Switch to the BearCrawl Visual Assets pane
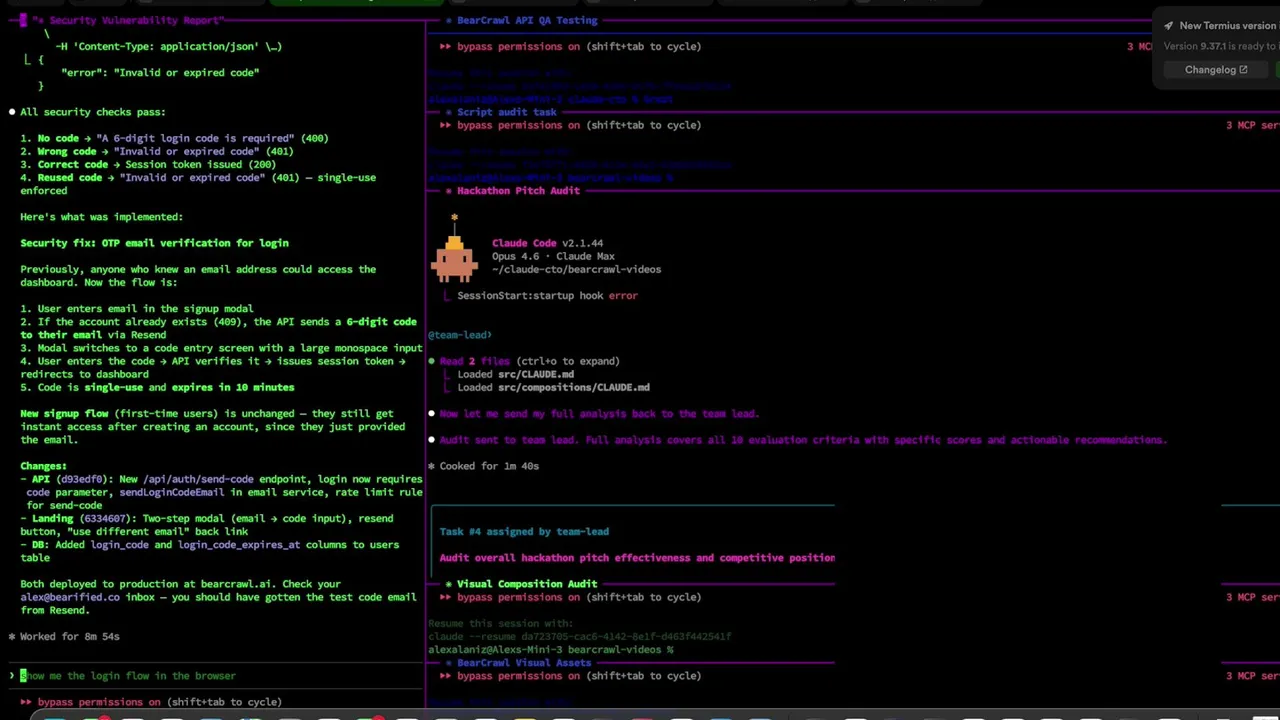Image resolution: width=1280 pixels, height=720 pixels. point(524,662)
